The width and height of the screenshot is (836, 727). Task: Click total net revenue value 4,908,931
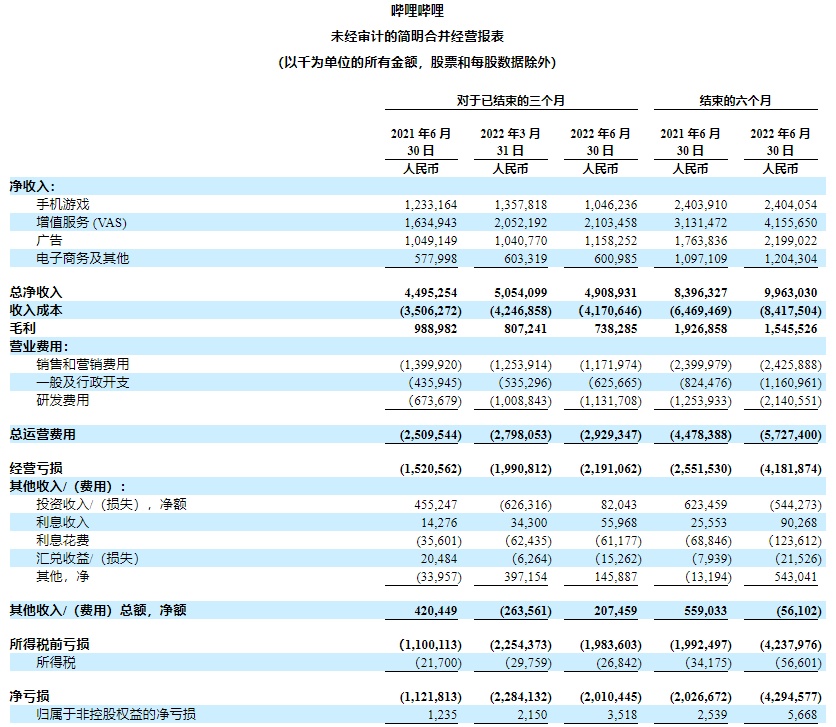pos(611,293)
